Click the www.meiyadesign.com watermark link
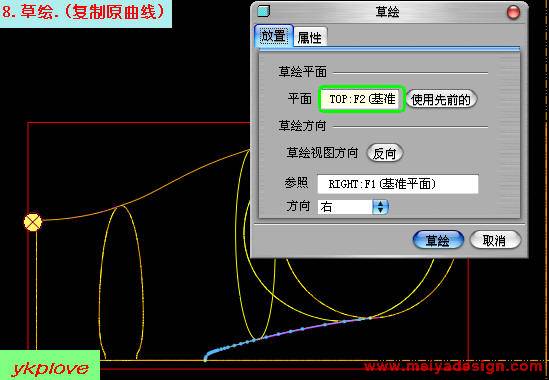 coord(453,367)
